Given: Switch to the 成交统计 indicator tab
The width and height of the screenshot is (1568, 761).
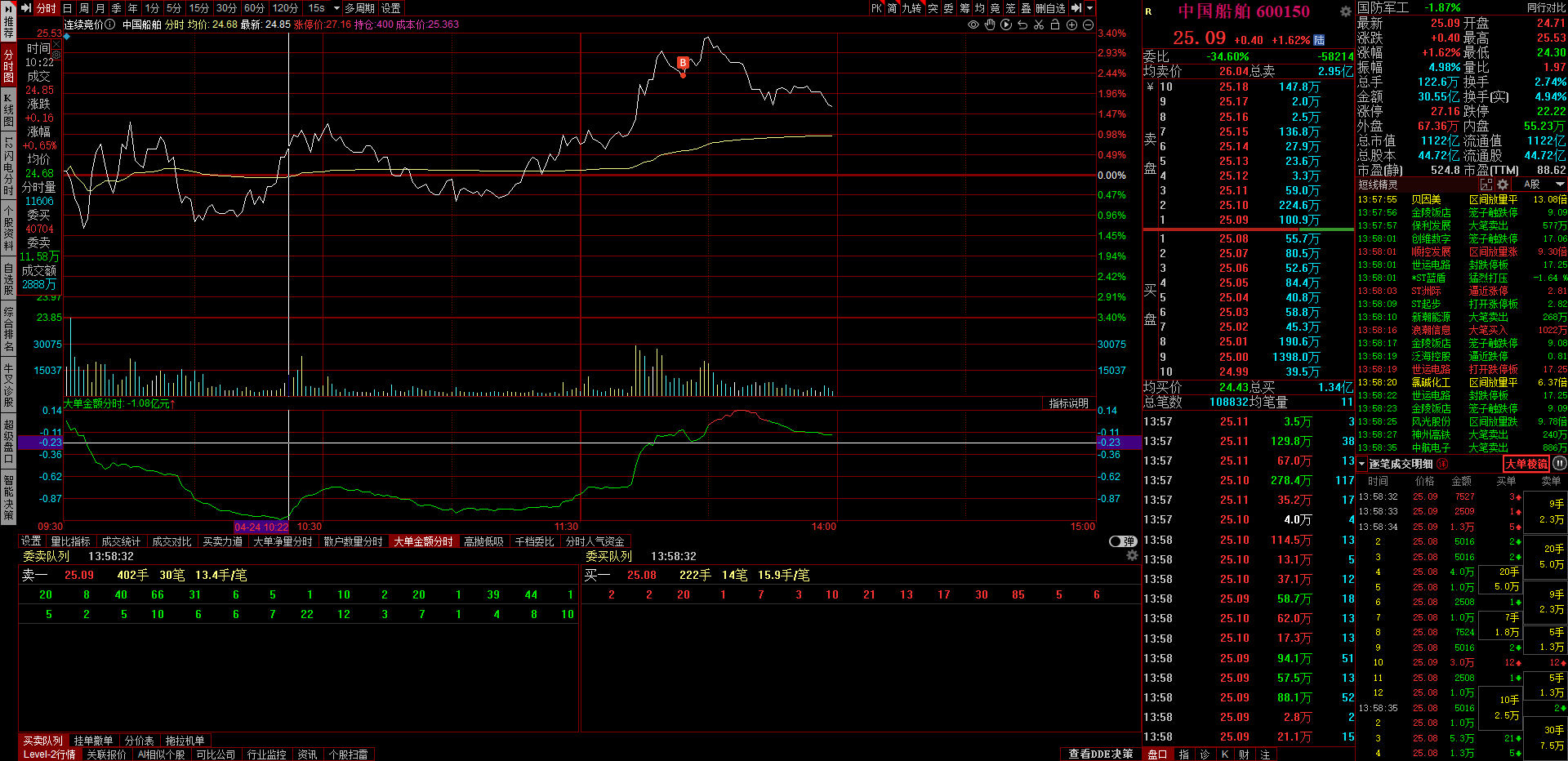Looking at the screenshot, I should point(121,541).
